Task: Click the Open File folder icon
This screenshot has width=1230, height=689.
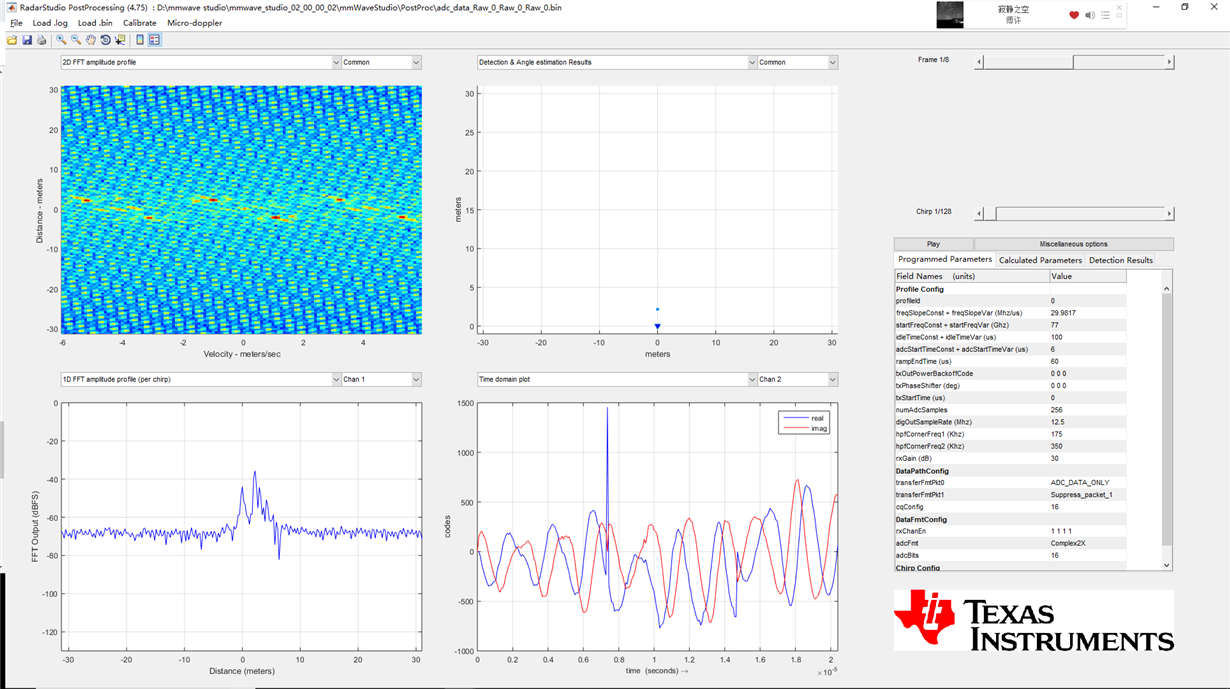Action: tap(12, 40)
